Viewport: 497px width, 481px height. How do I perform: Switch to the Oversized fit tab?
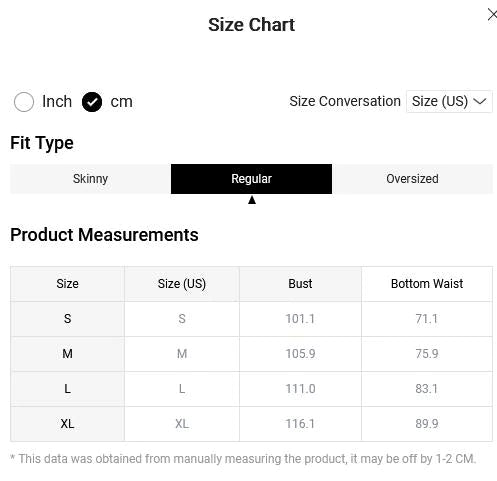(x=412, y=179)
